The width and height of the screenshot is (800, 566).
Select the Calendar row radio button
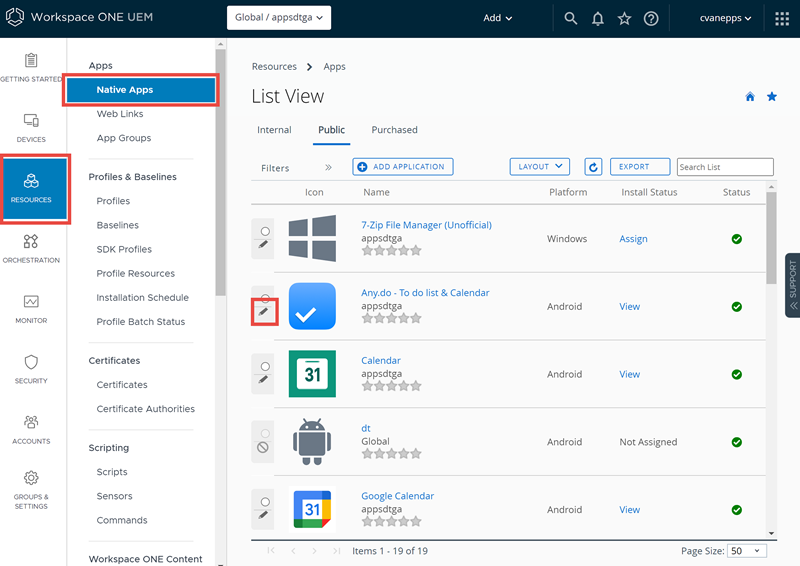tap(265, 366)
